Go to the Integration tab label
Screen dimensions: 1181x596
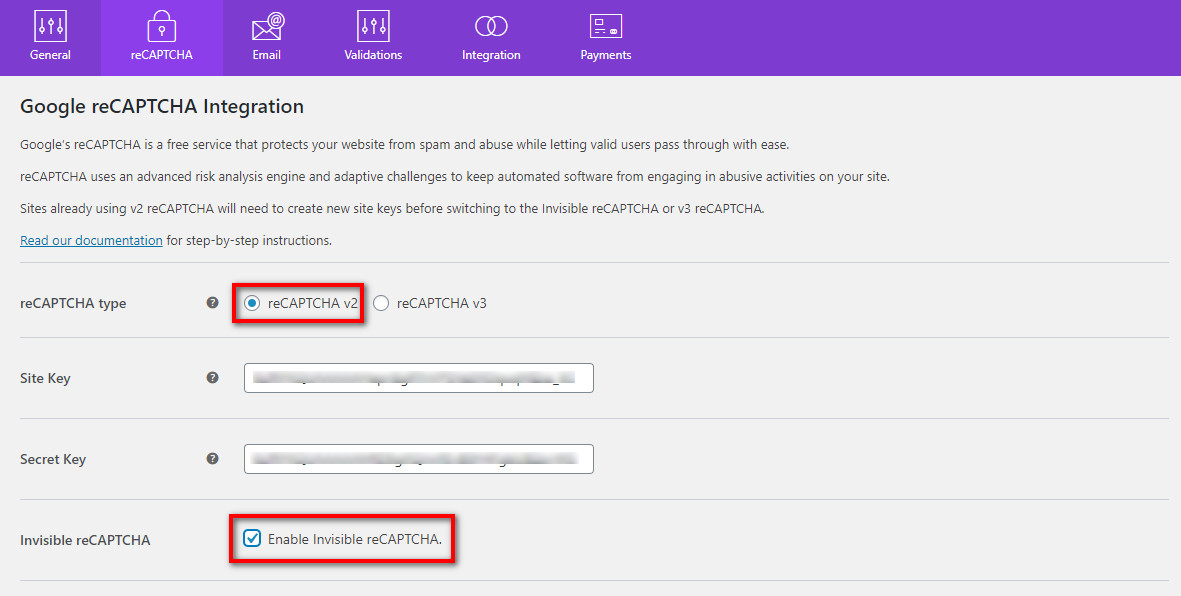point(491,55)
